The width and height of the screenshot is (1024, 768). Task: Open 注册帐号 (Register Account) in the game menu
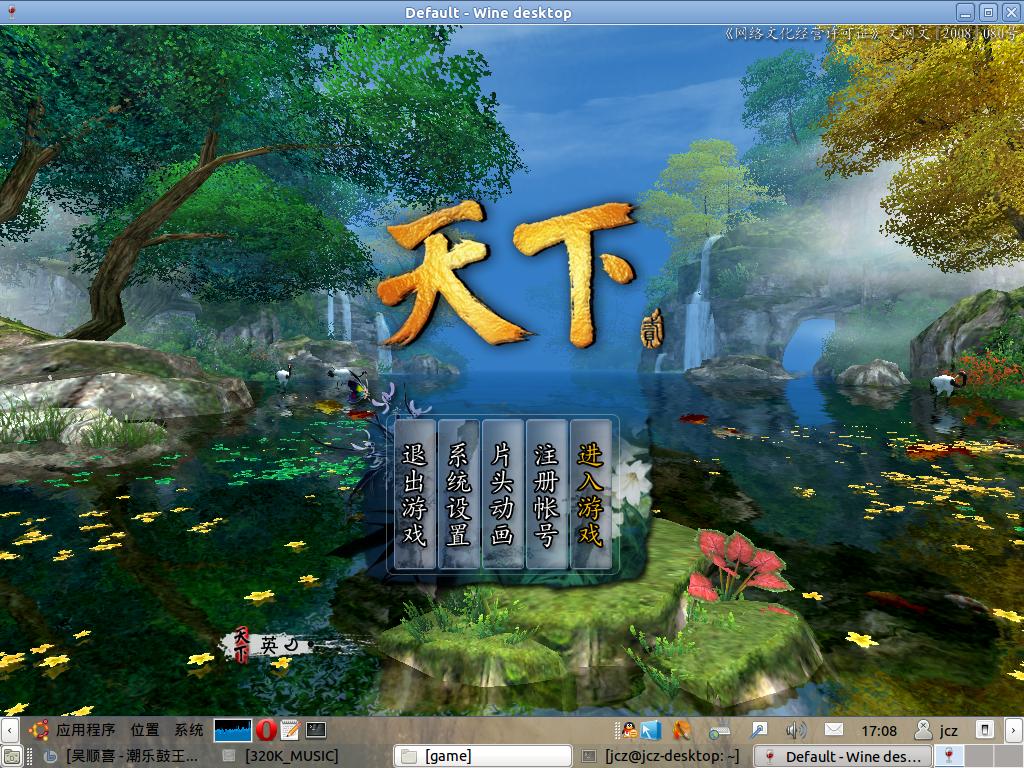click(547, 494)
